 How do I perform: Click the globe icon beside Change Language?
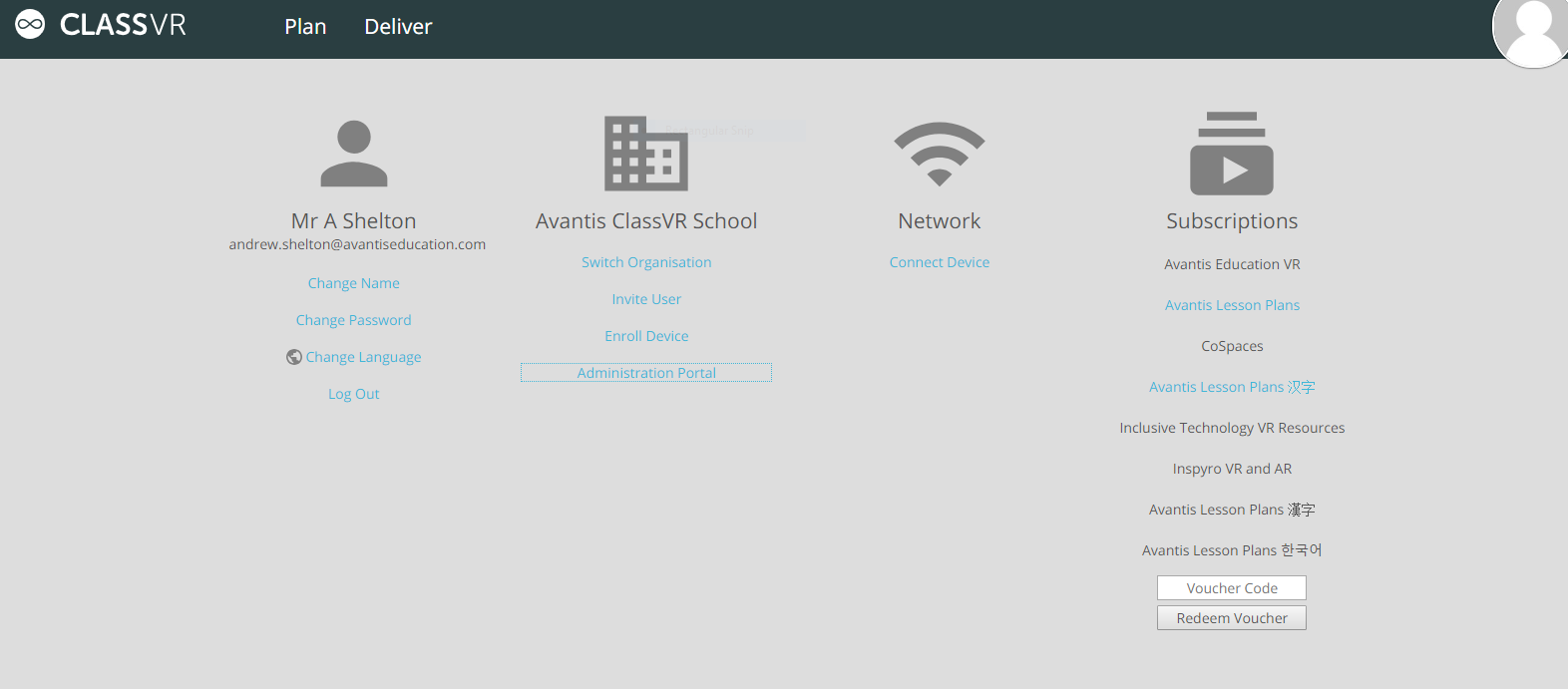294,357
